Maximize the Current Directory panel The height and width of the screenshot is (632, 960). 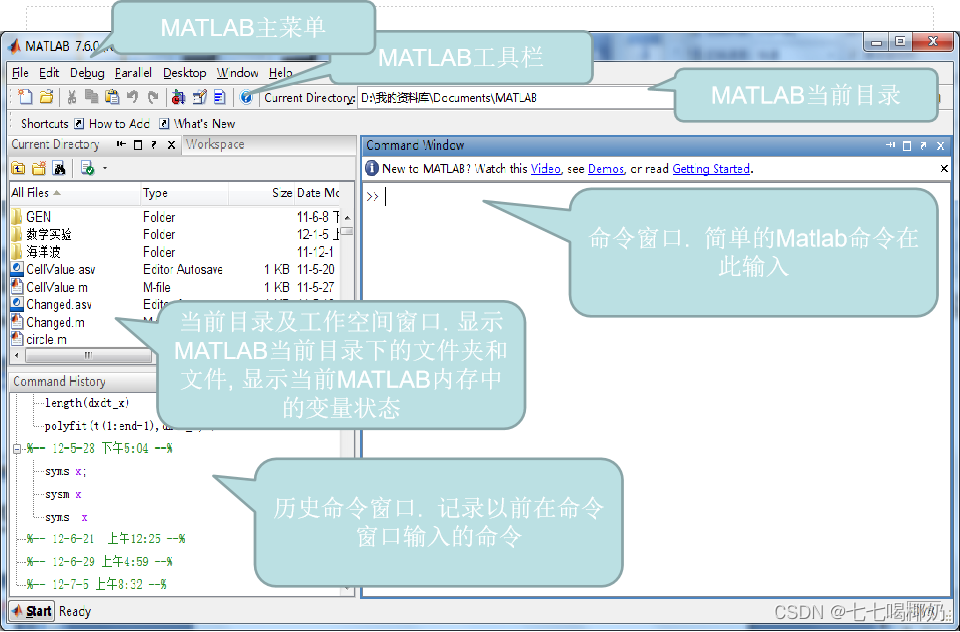[x=137, y=145]
